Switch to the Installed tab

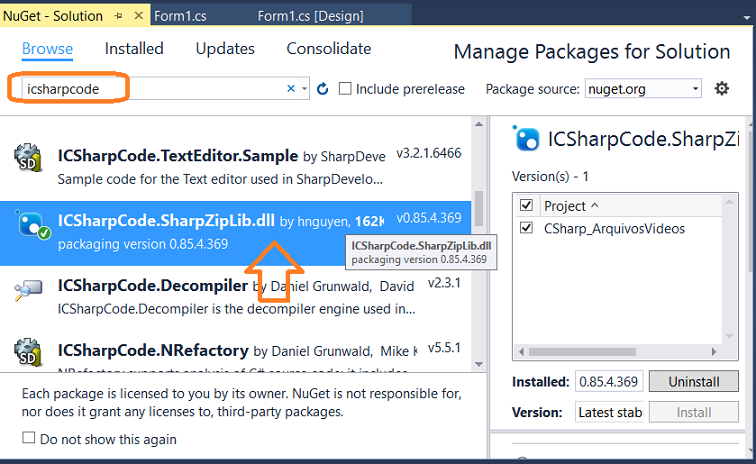pos(134,49)
